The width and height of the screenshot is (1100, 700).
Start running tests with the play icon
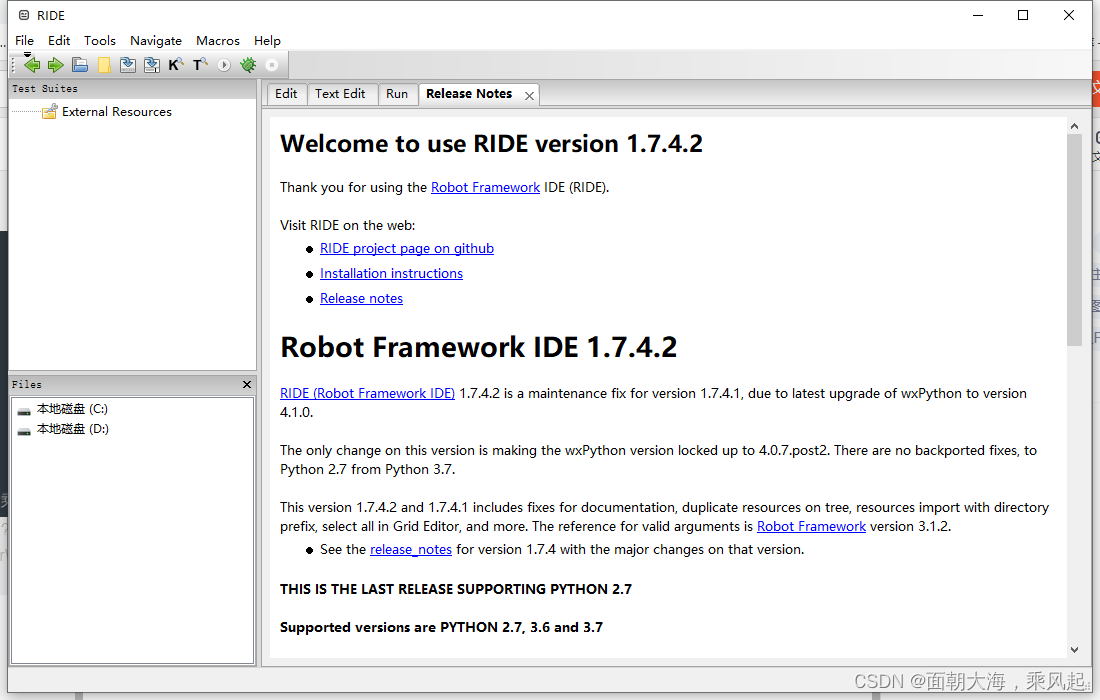(x=224, y=65)
